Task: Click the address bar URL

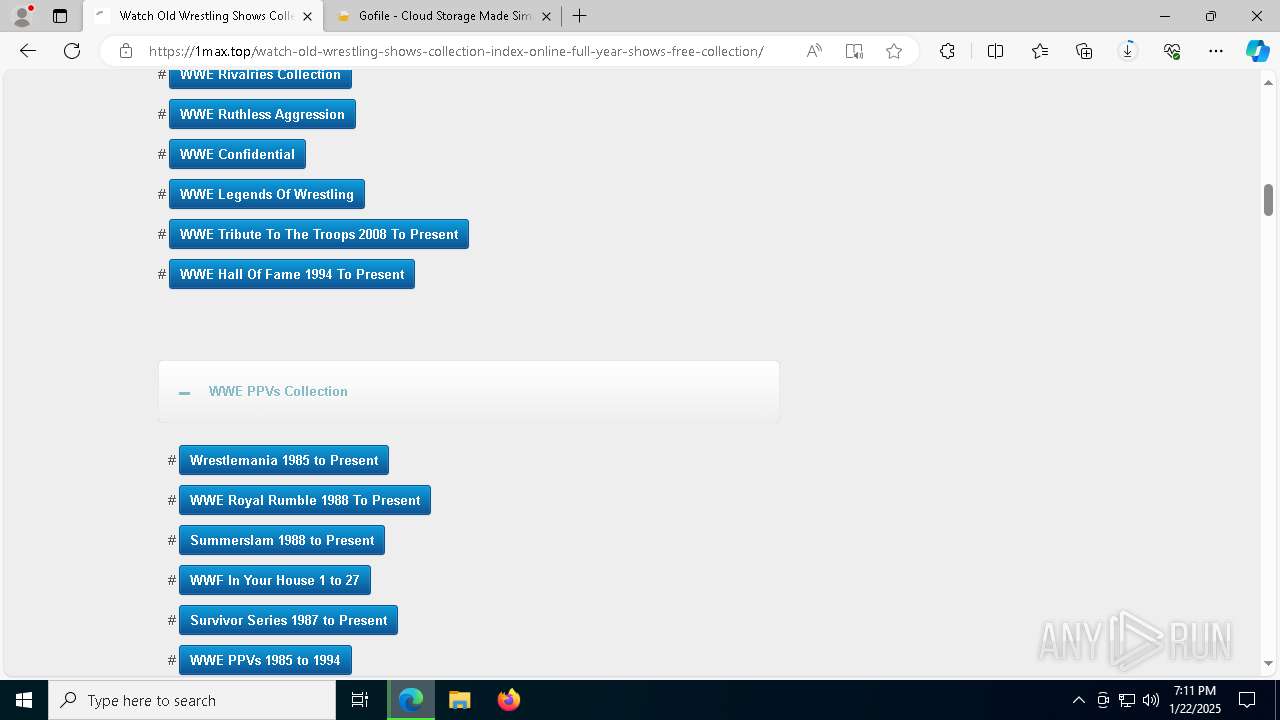Action: (456, 51)
